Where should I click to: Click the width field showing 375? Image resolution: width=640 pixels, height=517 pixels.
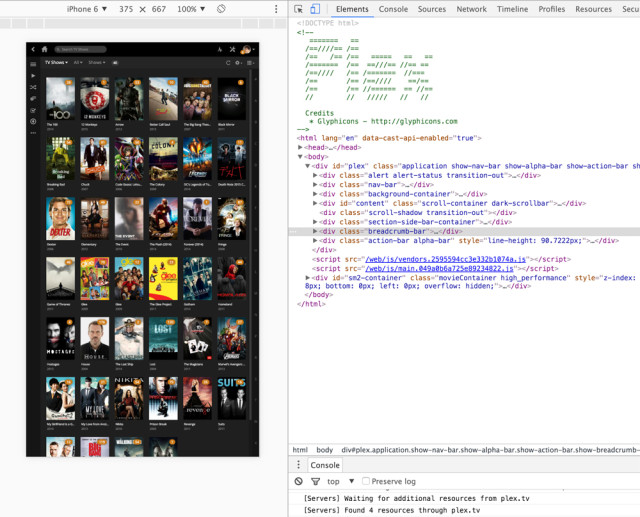point(126,9)
